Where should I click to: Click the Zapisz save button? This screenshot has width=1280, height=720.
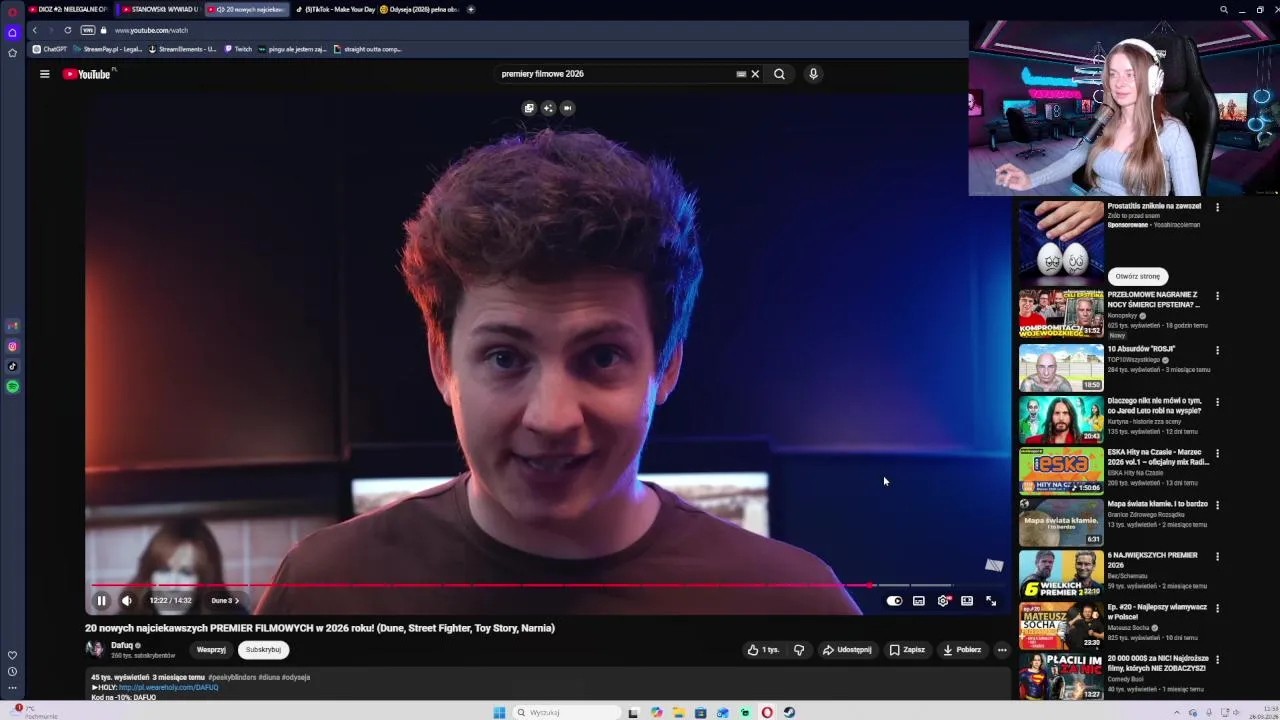pos(907,650)
